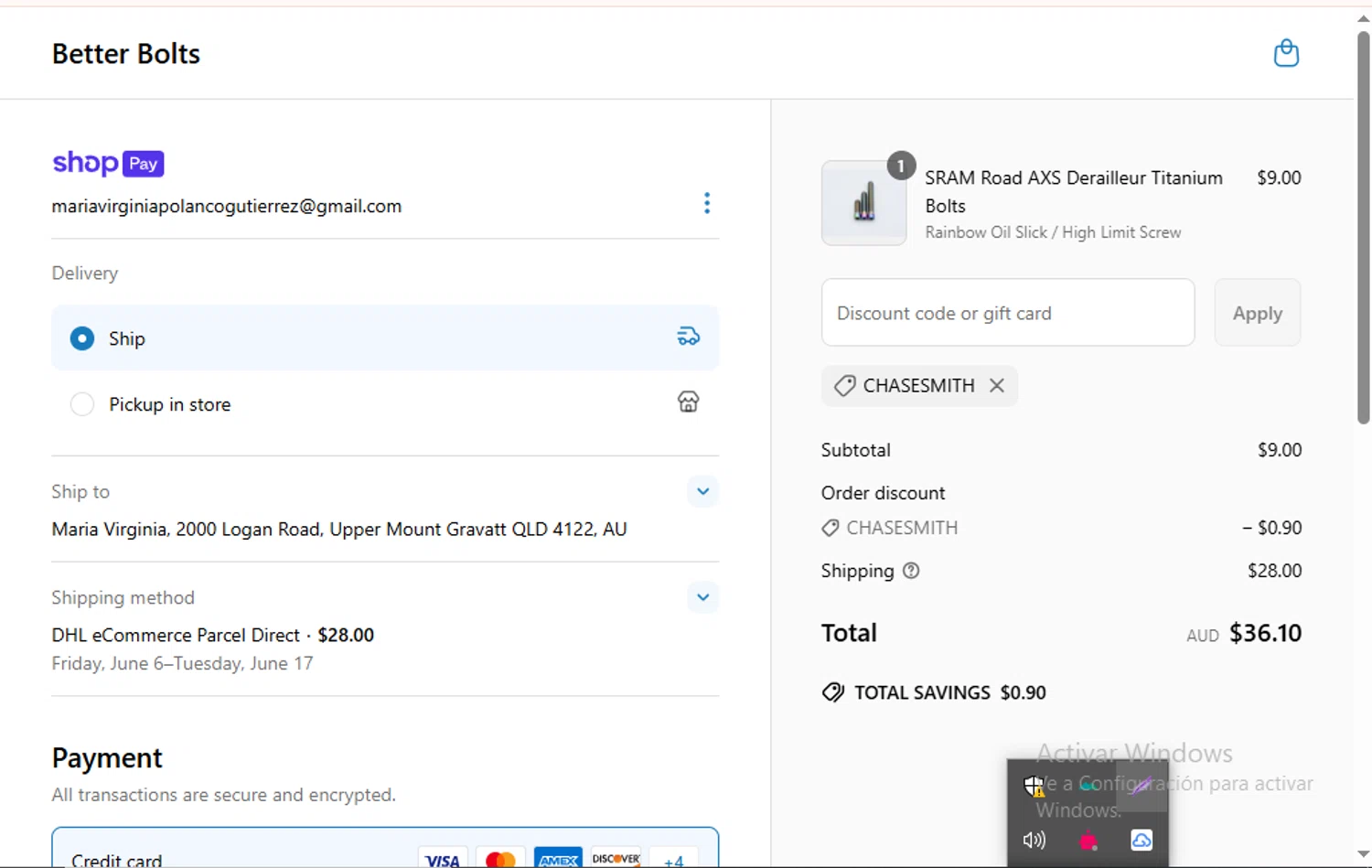Remove the CHASESMITH discount code chip
This screenshot has height=868, width=1372.
pos(997,386)
